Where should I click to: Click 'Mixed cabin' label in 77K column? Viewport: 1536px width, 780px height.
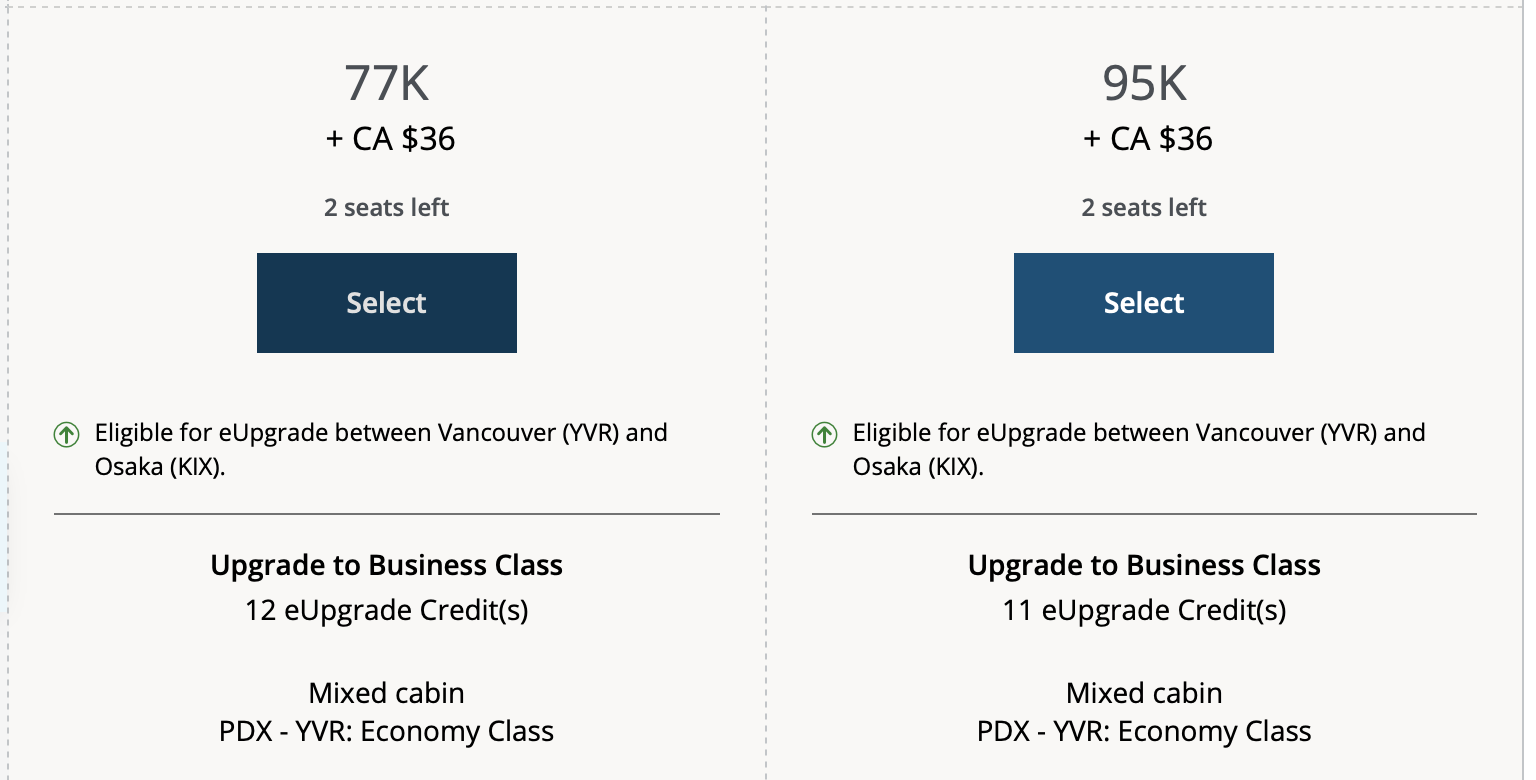(x=387, y=693)
